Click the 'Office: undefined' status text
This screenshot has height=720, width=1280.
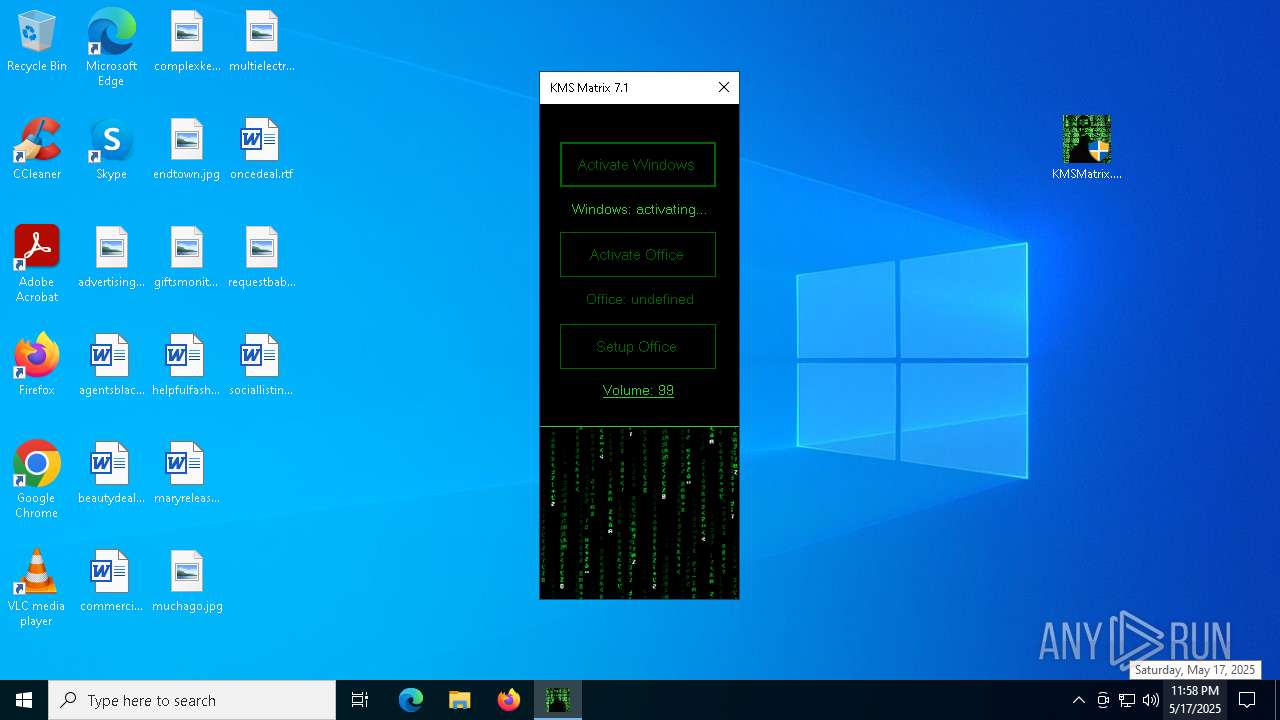pos(639,299)
